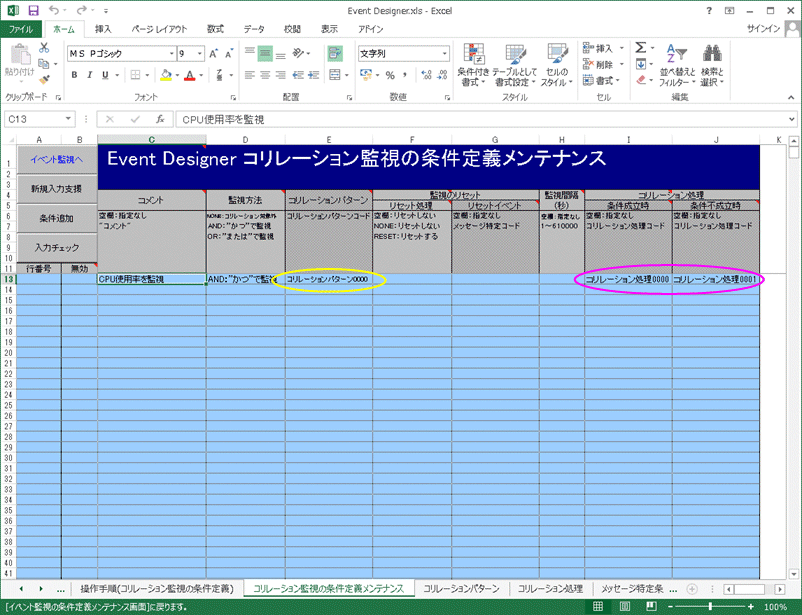
Task: Toggle Underline formatting
Action: [x=105, y=75]
